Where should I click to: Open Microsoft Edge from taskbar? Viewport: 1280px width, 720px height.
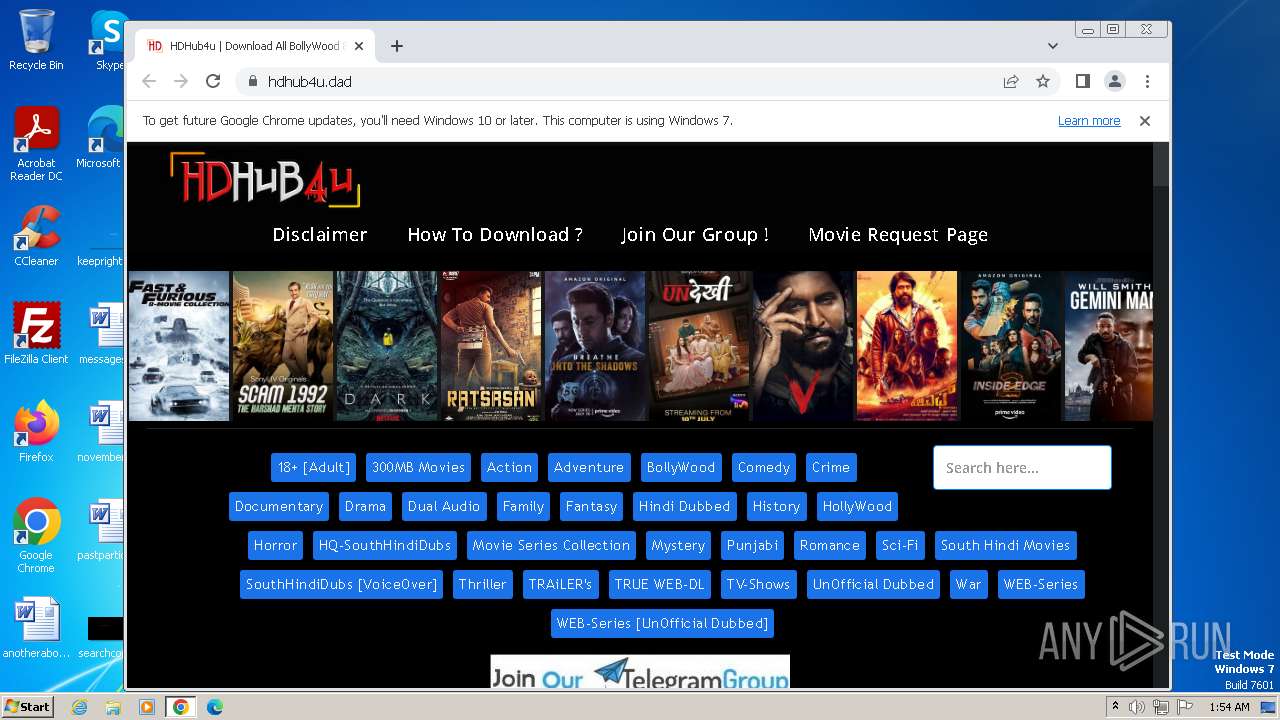click(x=215, y=707)
